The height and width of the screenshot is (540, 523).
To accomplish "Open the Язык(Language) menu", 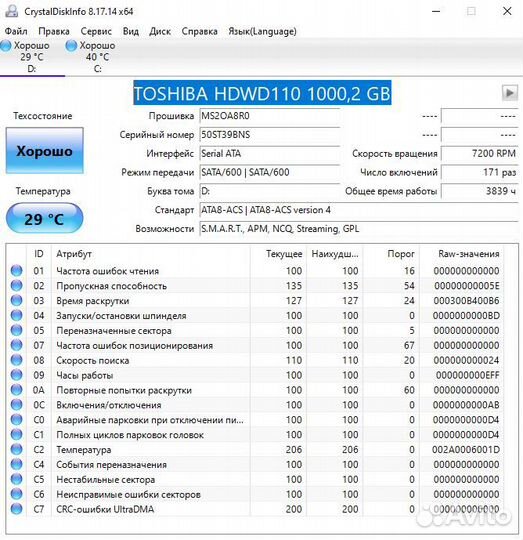I will [x=262, y=31].
